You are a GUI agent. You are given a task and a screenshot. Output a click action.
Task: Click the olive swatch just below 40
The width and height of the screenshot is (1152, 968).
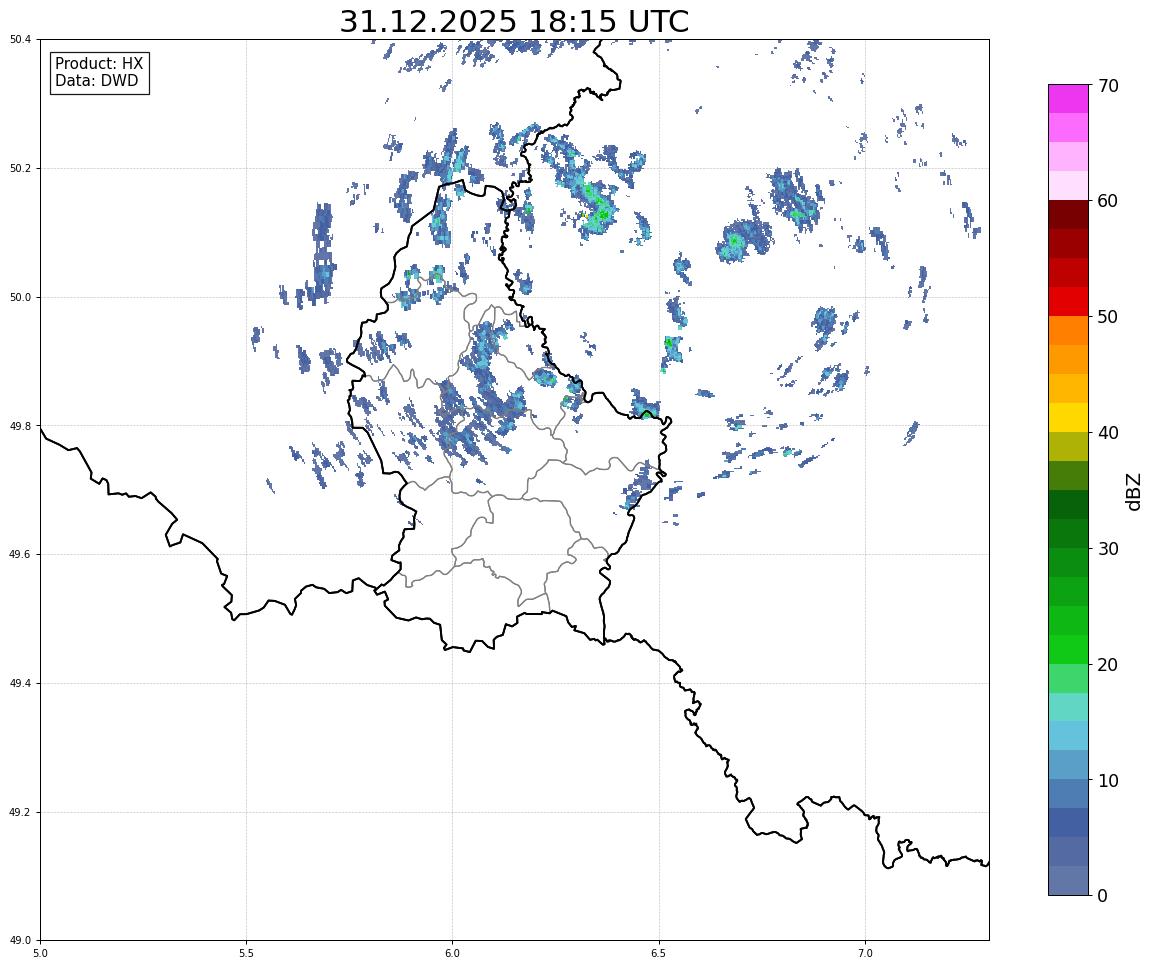pos(1068,447)
